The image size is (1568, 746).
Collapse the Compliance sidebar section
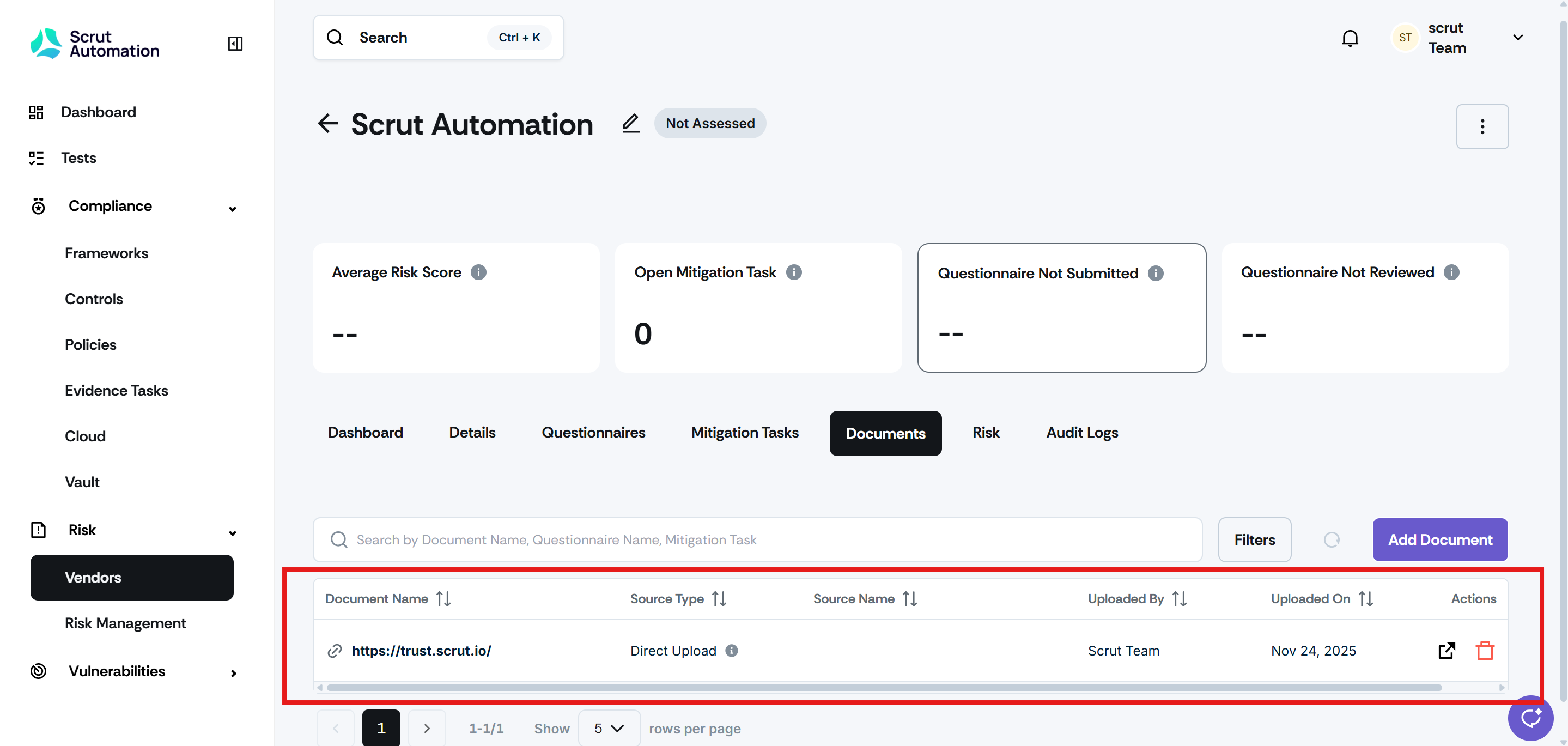[x=233, y=208]
